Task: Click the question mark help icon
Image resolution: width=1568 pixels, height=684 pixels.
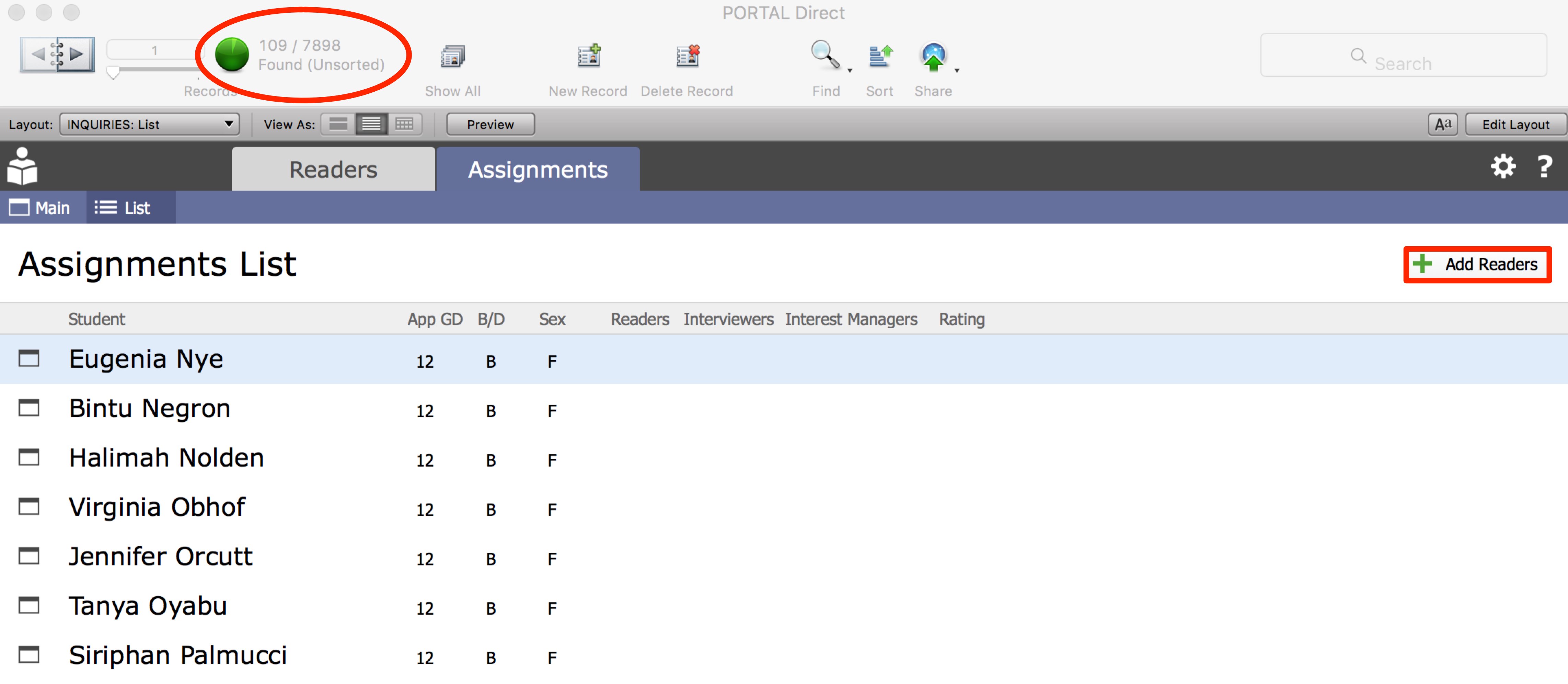Action: [x=1544, y=166]
